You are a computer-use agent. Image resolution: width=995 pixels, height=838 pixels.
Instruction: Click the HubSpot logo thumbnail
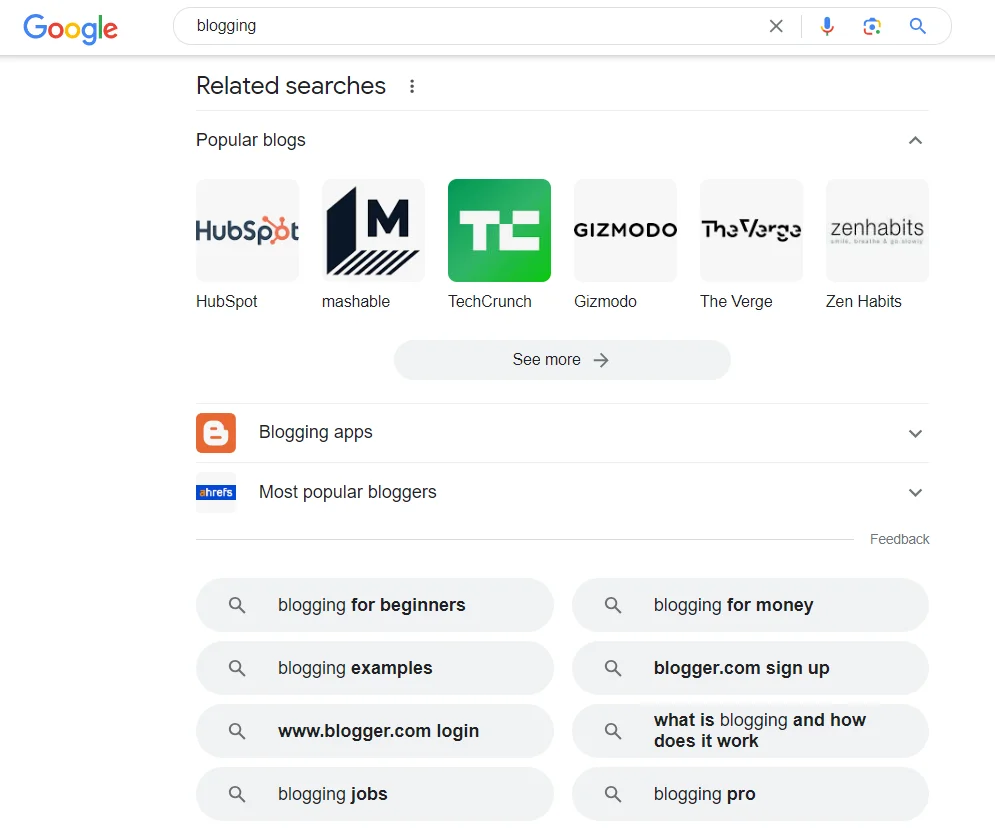click(247, 230)
